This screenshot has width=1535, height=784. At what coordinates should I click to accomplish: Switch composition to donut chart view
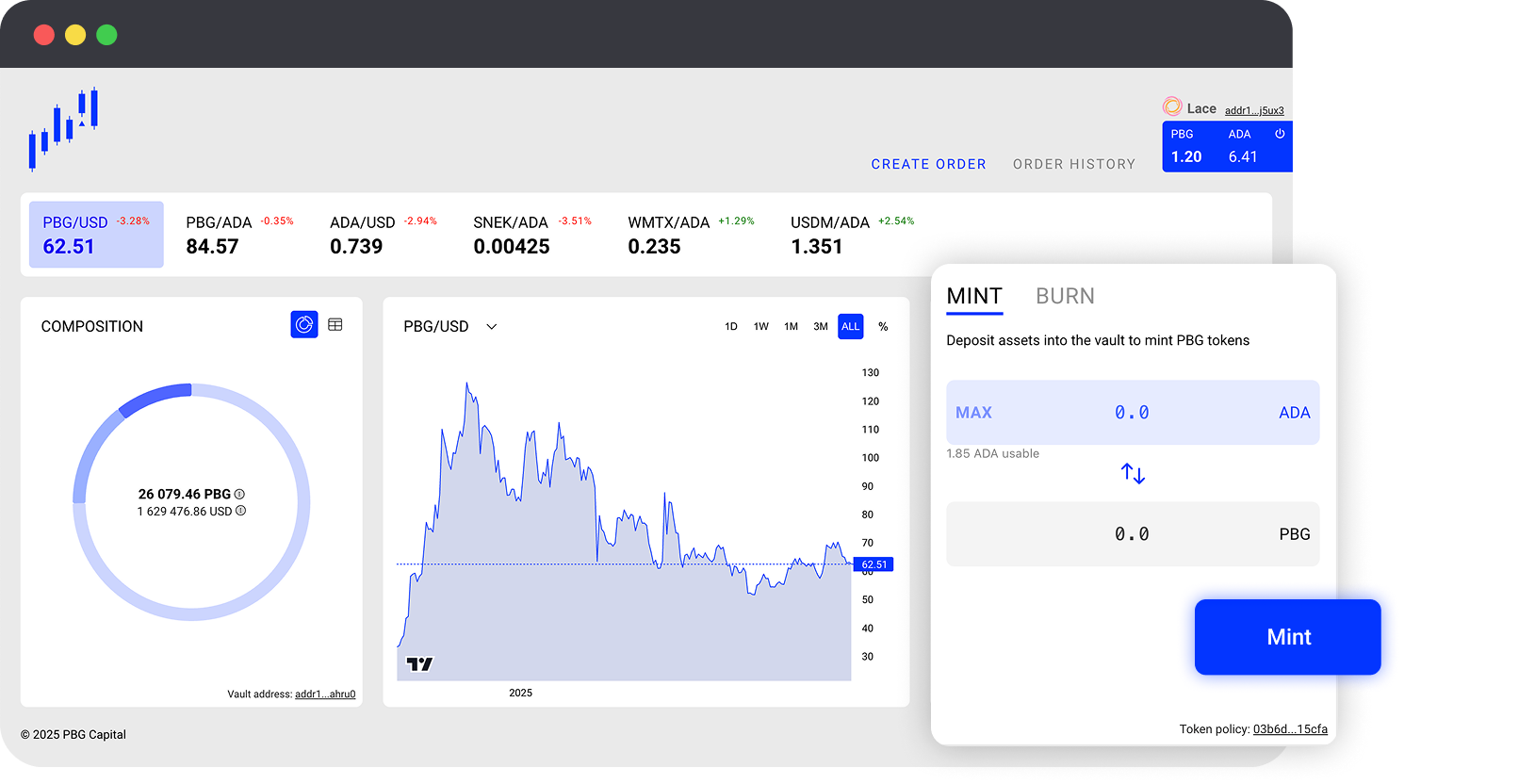coord(304,325)
